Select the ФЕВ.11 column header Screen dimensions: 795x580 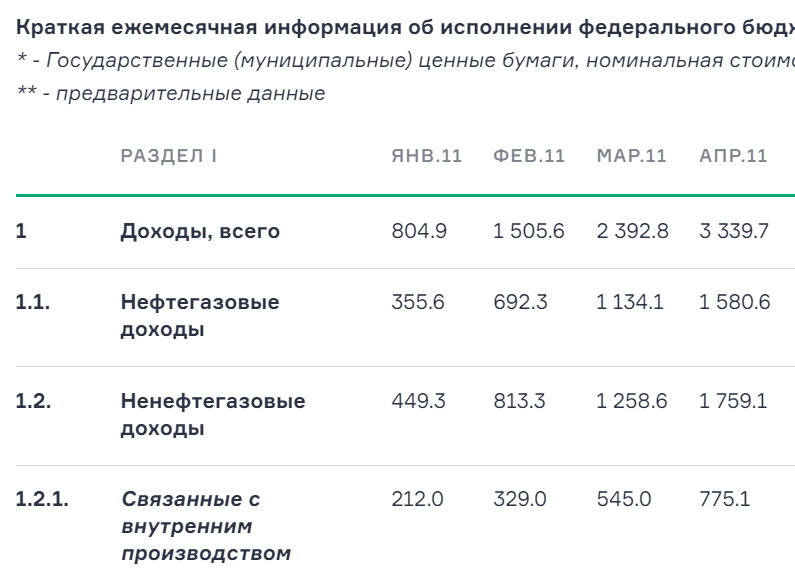(529, 156)
